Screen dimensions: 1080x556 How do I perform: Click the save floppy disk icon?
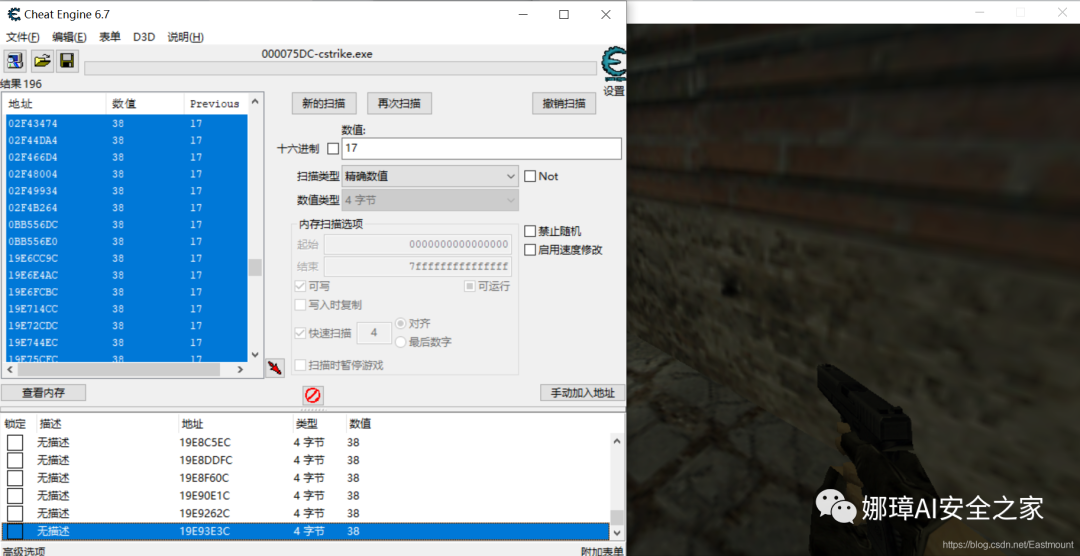click(x=67, y=61)
